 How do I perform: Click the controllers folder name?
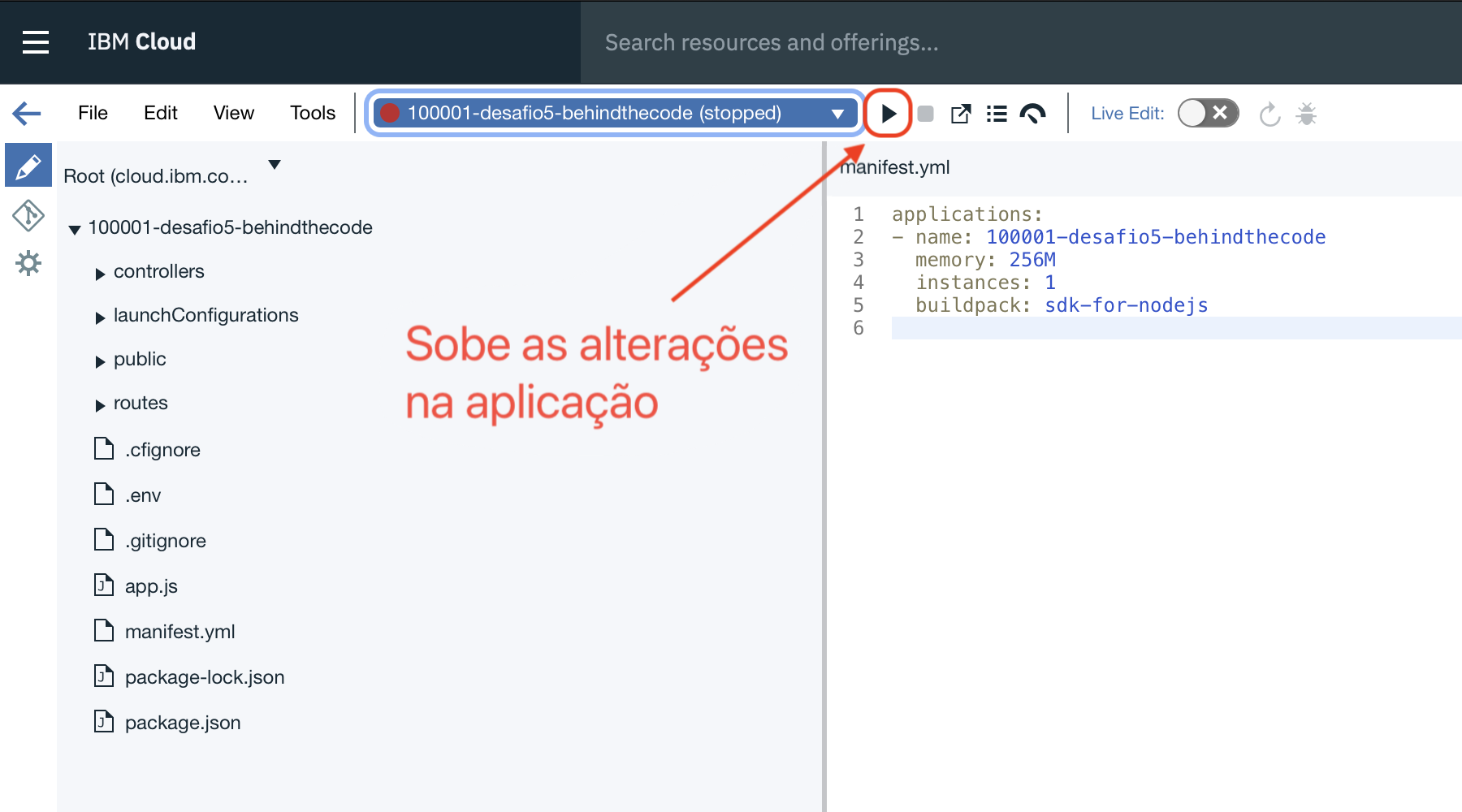point(159,271)
